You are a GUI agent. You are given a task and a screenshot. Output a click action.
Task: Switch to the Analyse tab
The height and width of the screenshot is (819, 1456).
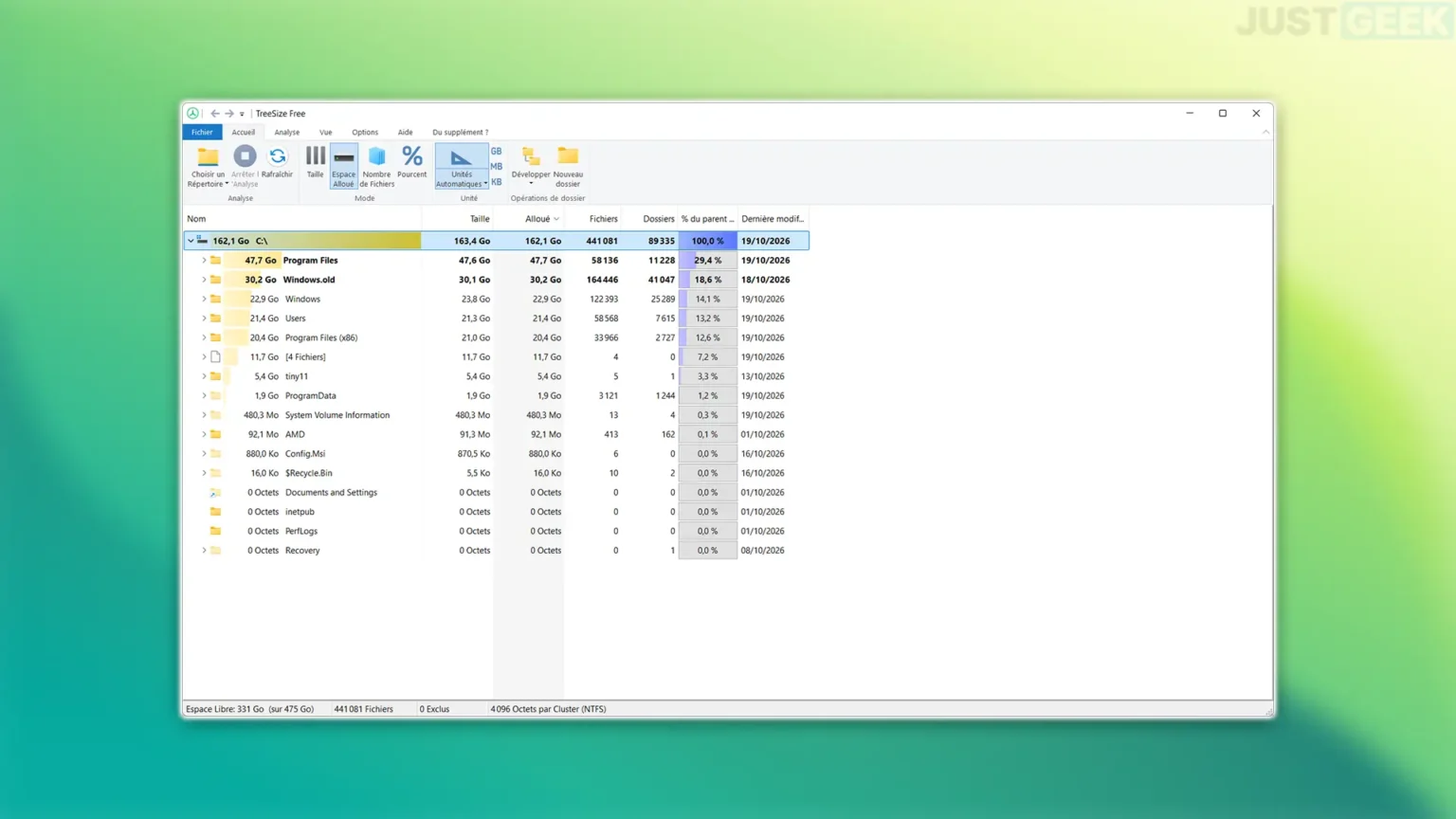287,133
